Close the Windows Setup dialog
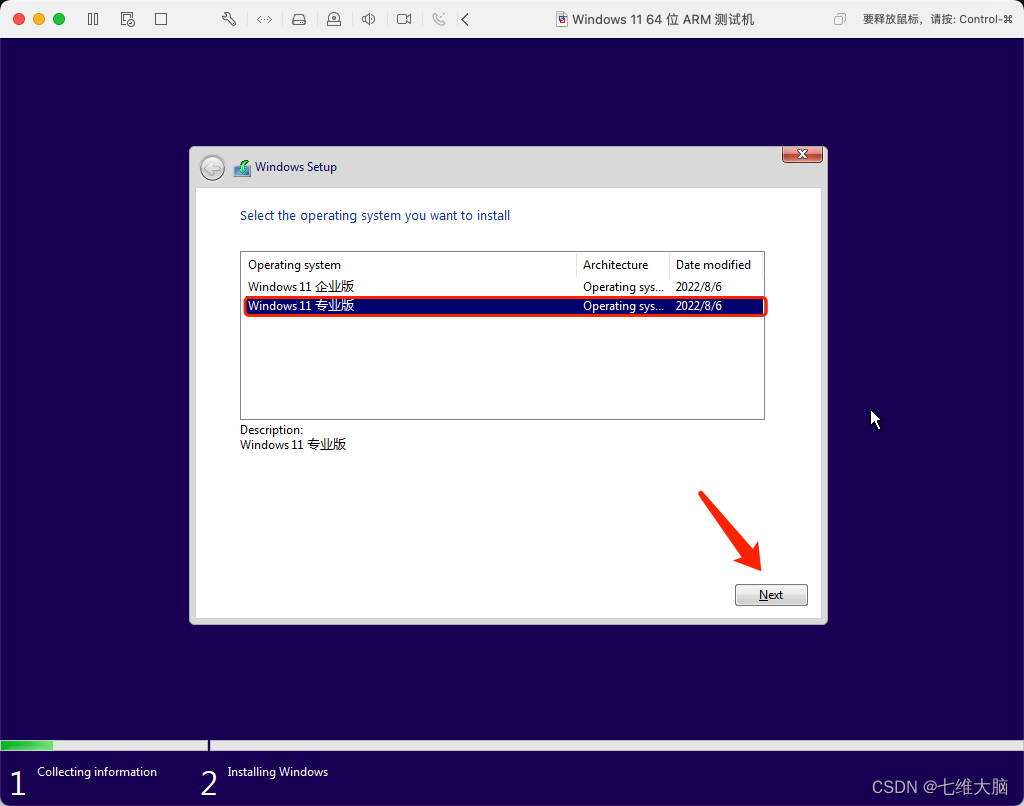1024x806 pixels. point(802,154)
